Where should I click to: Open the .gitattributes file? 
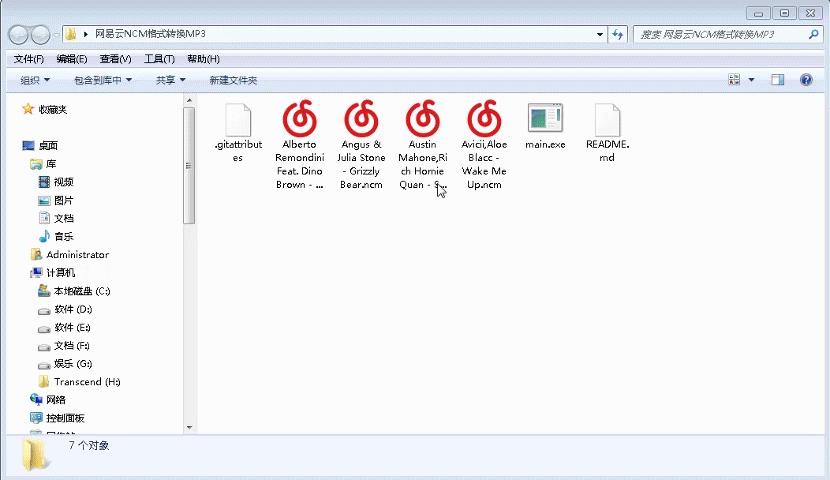point(237,121)
